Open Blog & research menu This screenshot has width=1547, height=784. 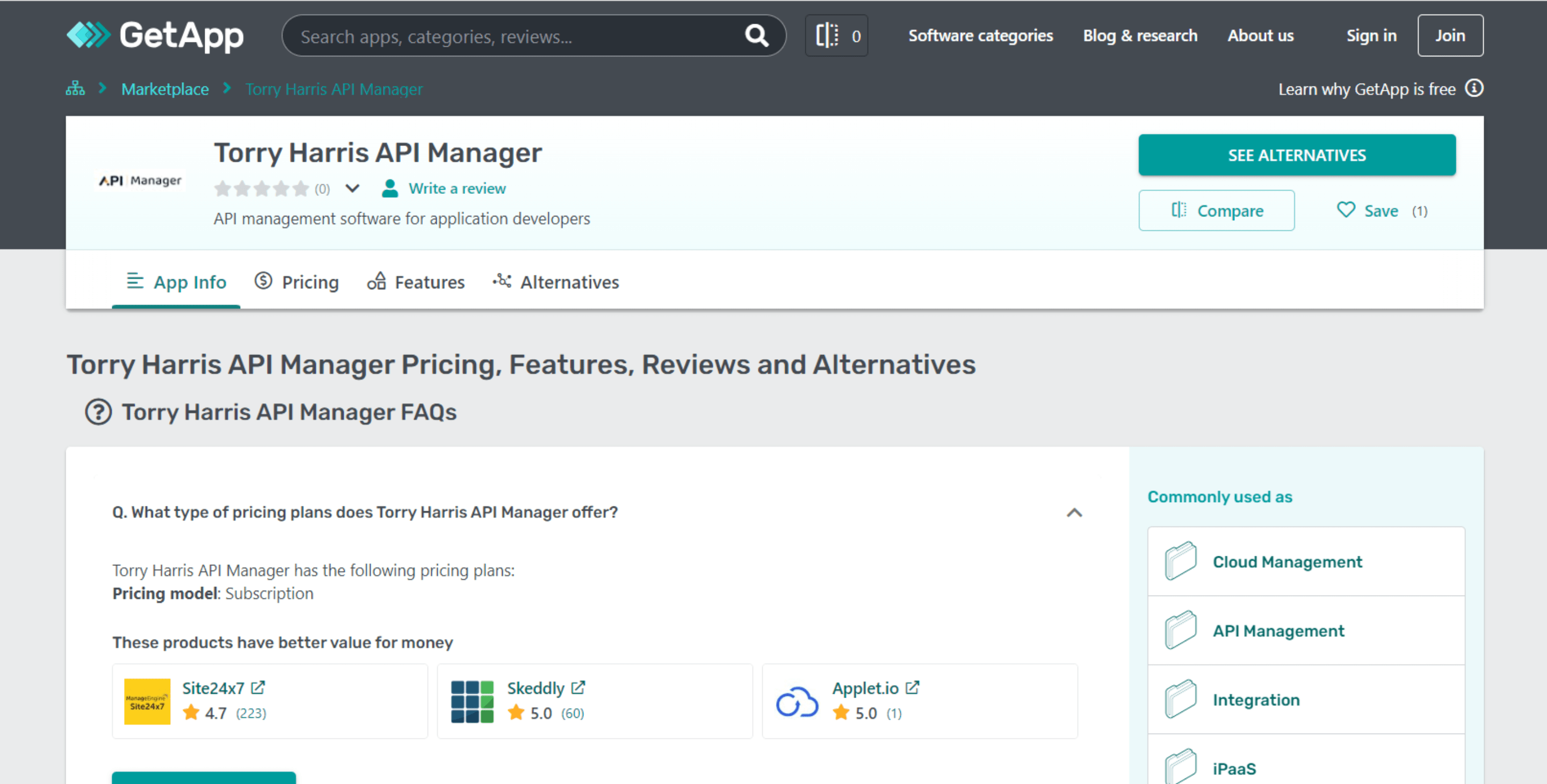[1140, 35]
